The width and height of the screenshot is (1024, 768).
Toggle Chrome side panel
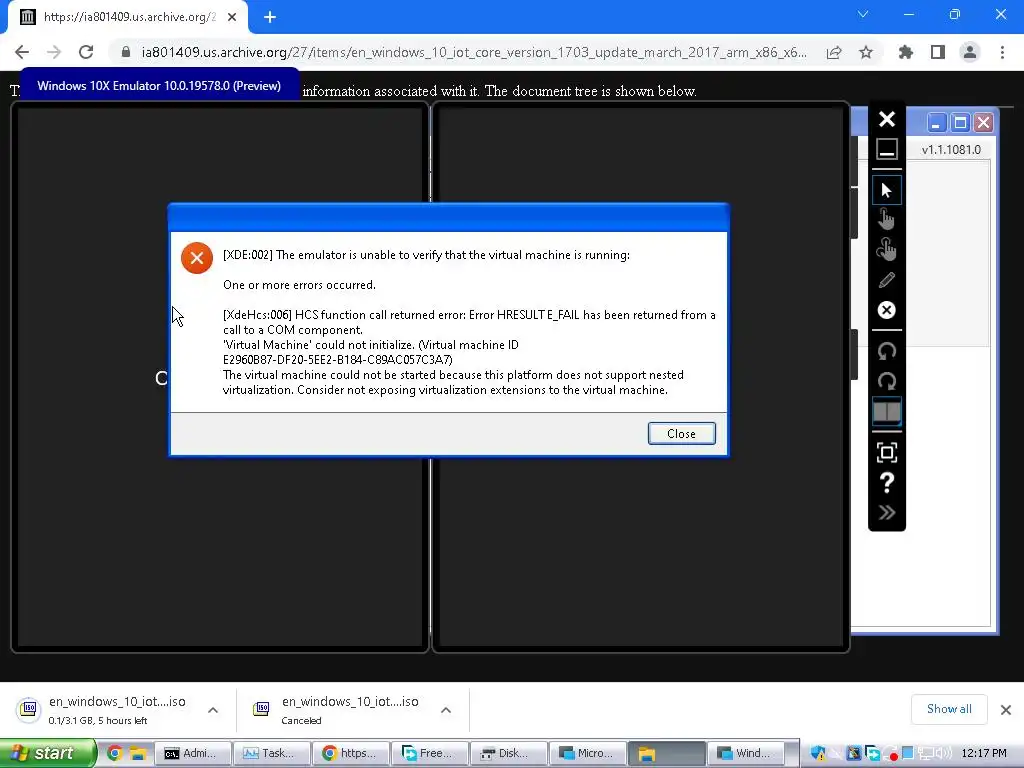(x=938, y=52)
